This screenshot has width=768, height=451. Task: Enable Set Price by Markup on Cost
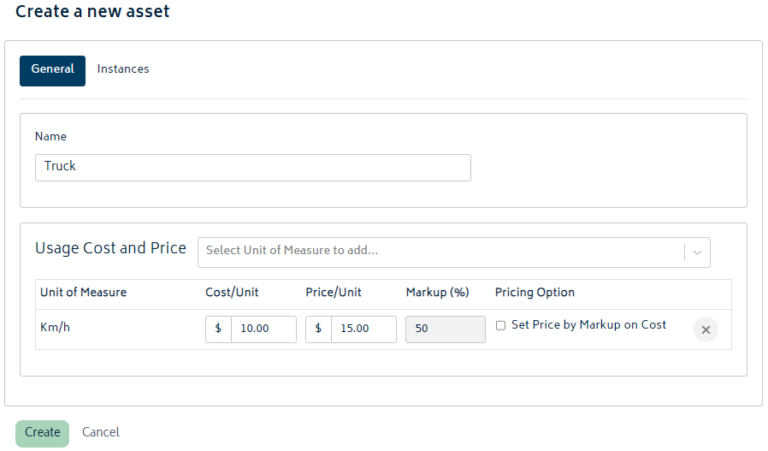(501, 326)
